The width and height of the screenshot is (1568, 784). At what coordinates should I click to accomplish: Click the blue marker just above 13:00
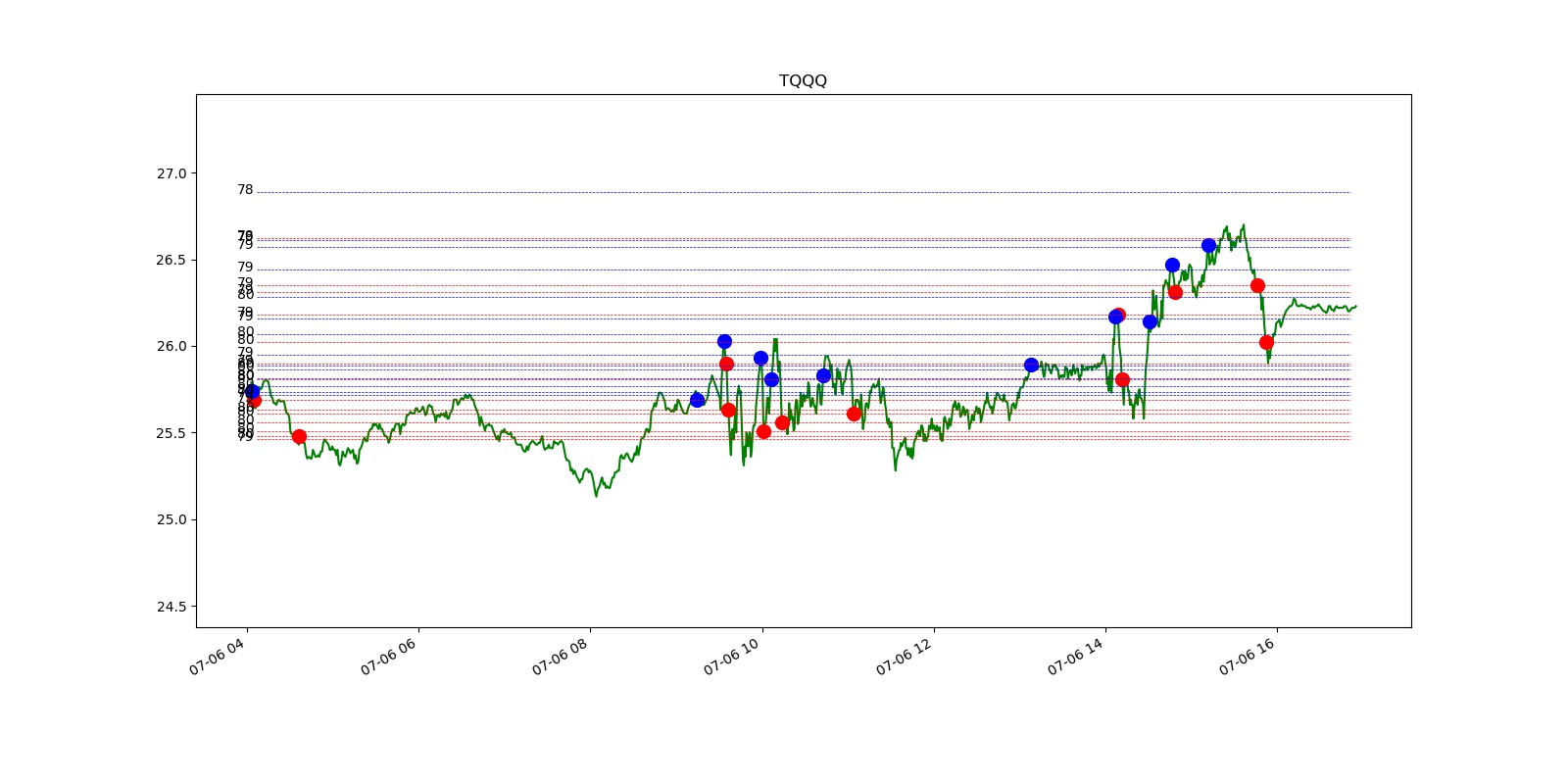tap(1031, 365)
